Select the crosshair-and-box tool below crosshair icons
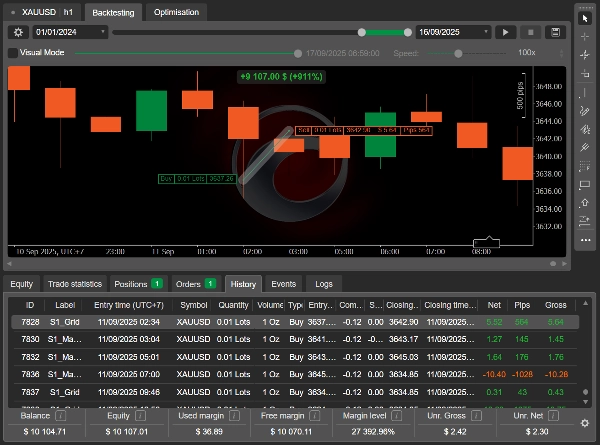The width and height of the screenshot is (600, 445). pos(585,73)
